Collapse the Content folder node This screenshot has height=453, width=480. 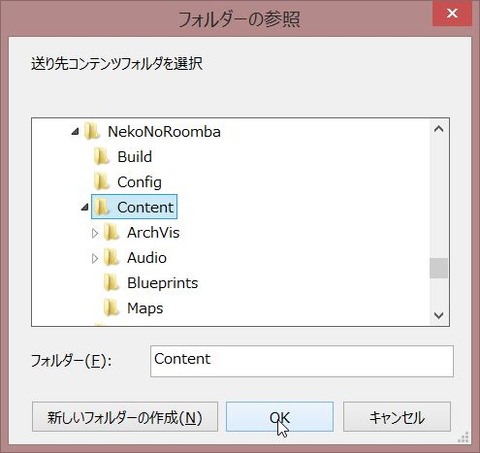click(x=85, y=207)
